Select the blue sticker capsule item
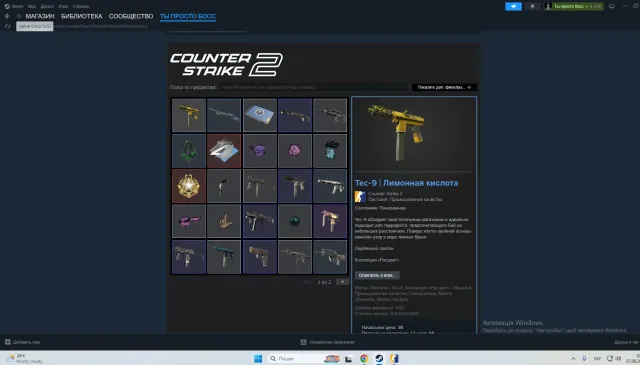The height and width of the screenshot is (365, 640). tap(260, 115)
